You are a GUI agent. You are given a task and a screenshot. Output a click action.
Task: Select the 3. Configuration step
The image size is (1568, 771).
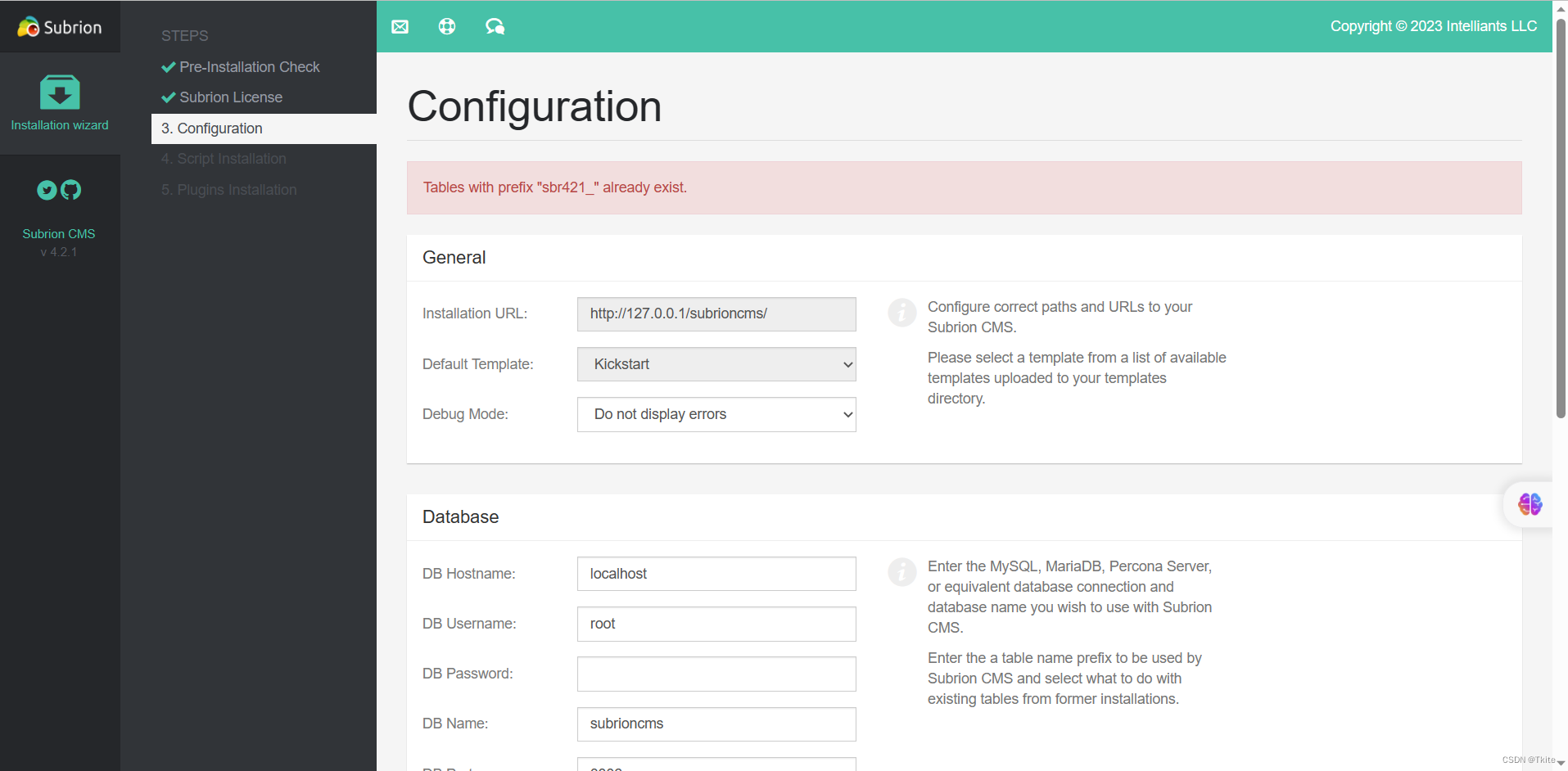click(x=264, y=128)
